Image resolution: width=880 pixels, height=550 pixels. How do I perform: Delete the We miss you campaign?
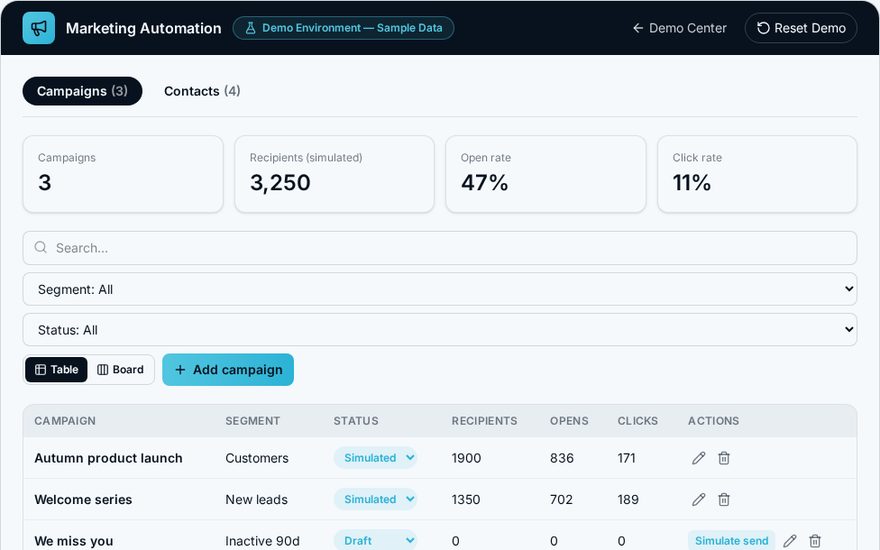point(815,541)
